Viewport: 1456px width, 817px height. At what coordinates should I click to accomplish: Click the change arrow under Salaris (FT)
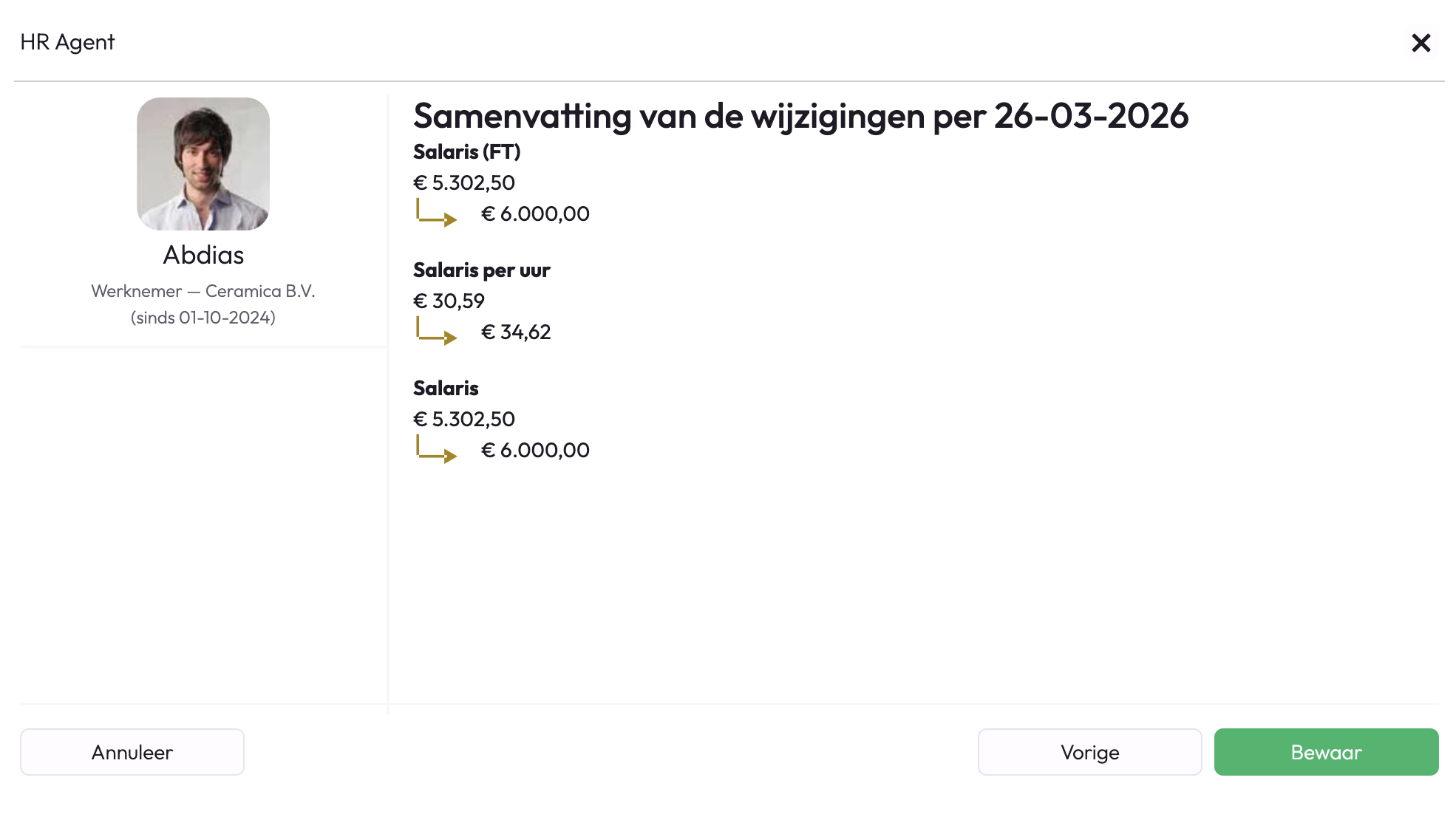click(x=436, y=213)
